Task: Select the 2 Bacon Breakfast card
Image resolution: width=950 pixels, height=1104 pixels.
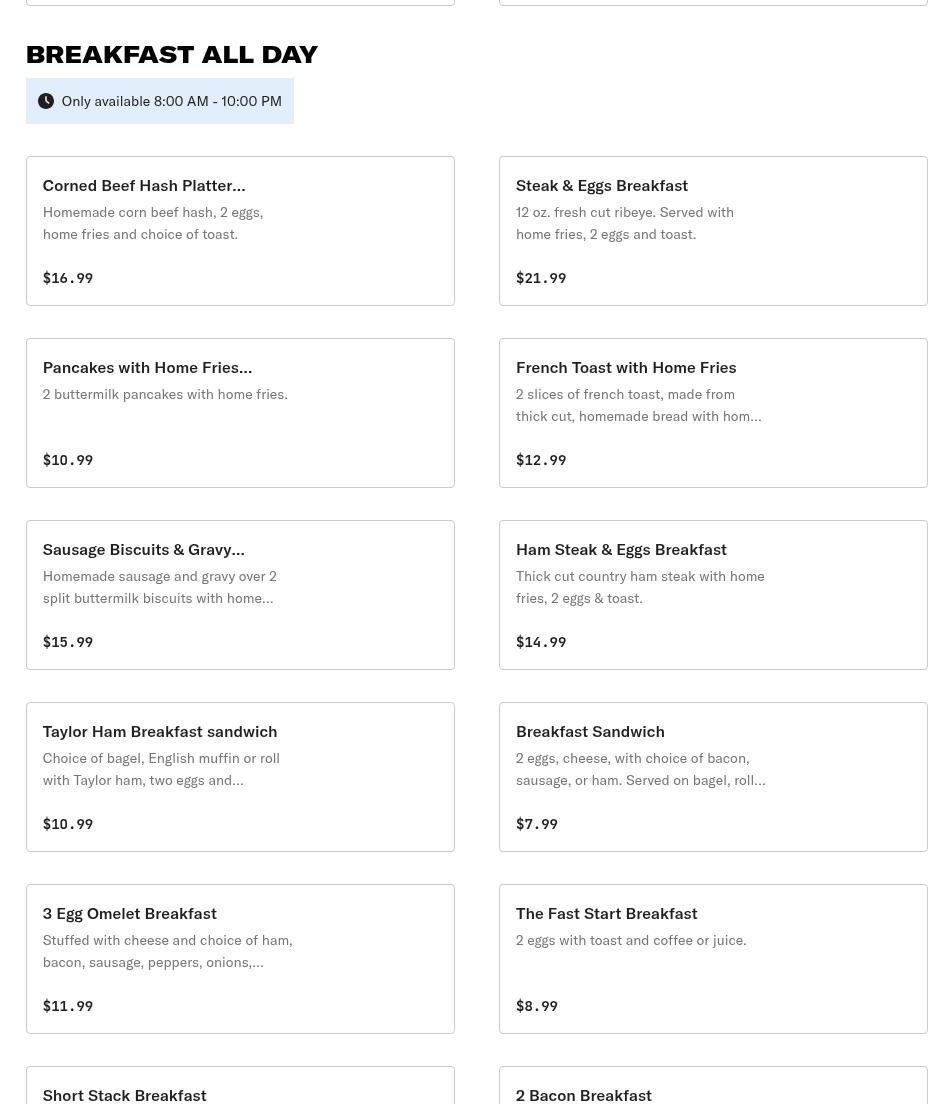Action: coord(713,1085)
